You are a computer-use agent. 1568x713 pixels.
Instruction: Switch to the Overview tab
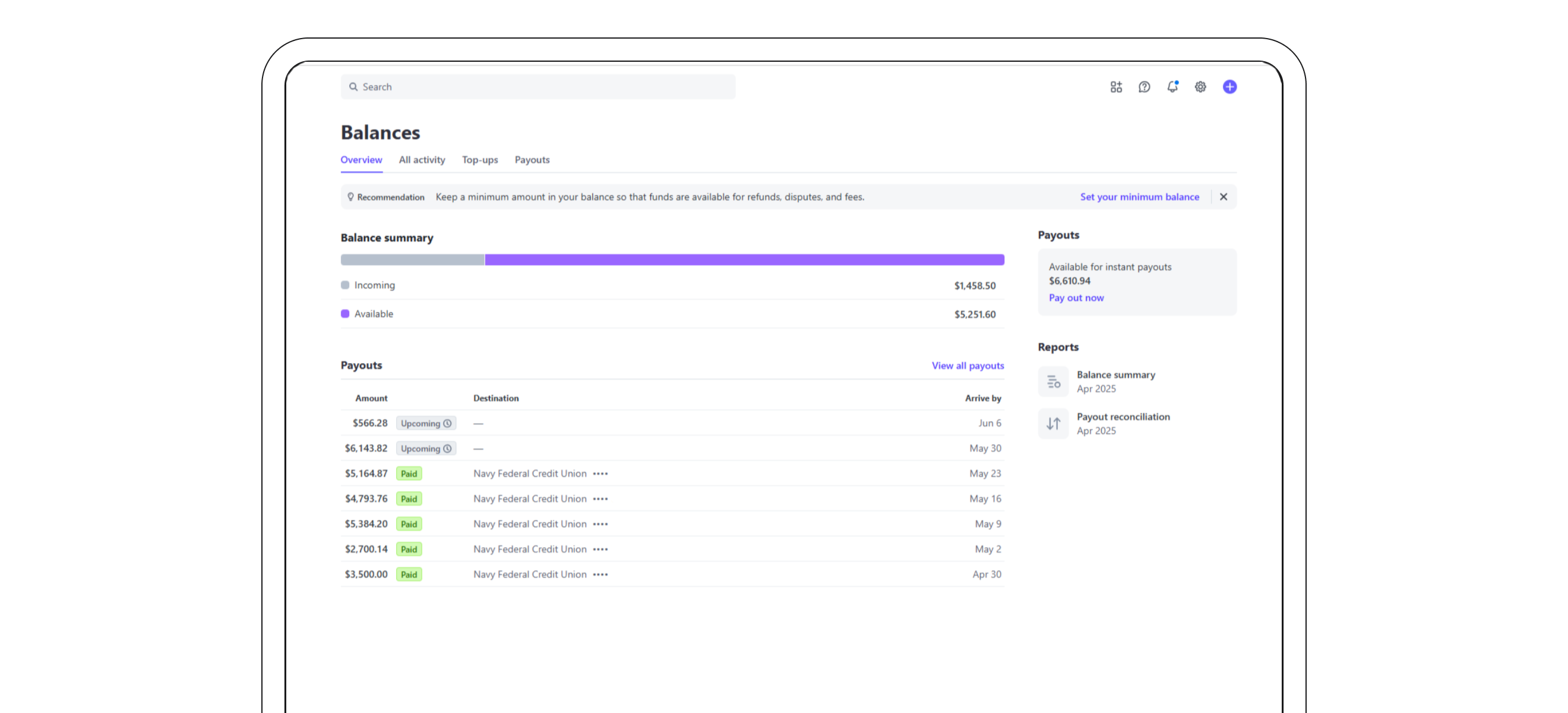[x=361, y=160]
